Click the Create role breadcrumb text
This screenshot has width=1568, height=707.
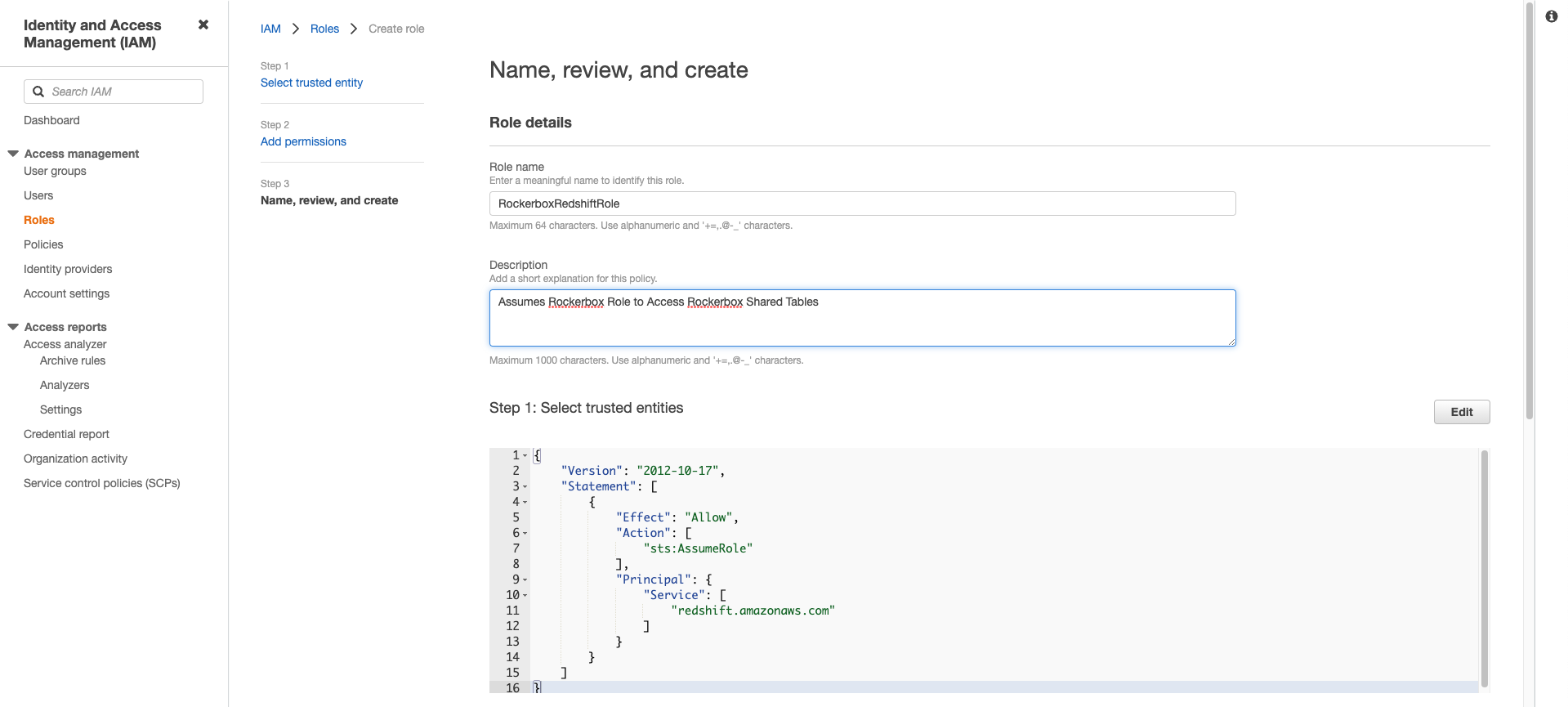click(396, 29)
